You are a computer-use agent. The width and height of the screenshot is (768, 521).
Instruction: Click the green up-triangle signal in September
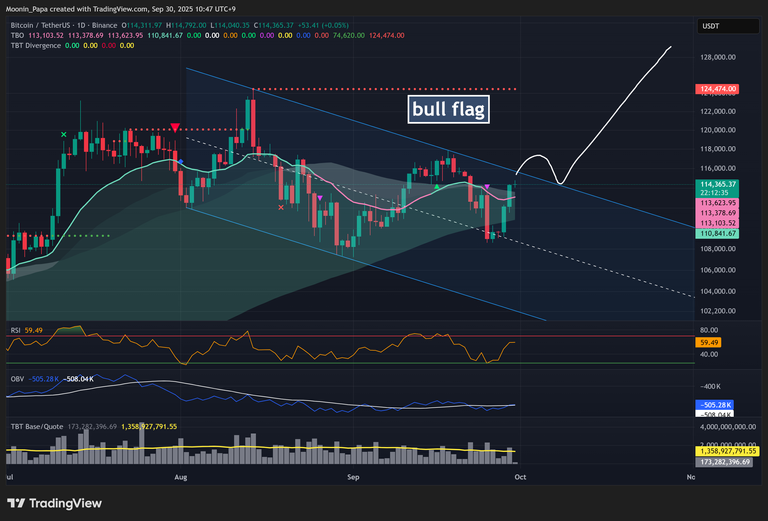(436, 187)
